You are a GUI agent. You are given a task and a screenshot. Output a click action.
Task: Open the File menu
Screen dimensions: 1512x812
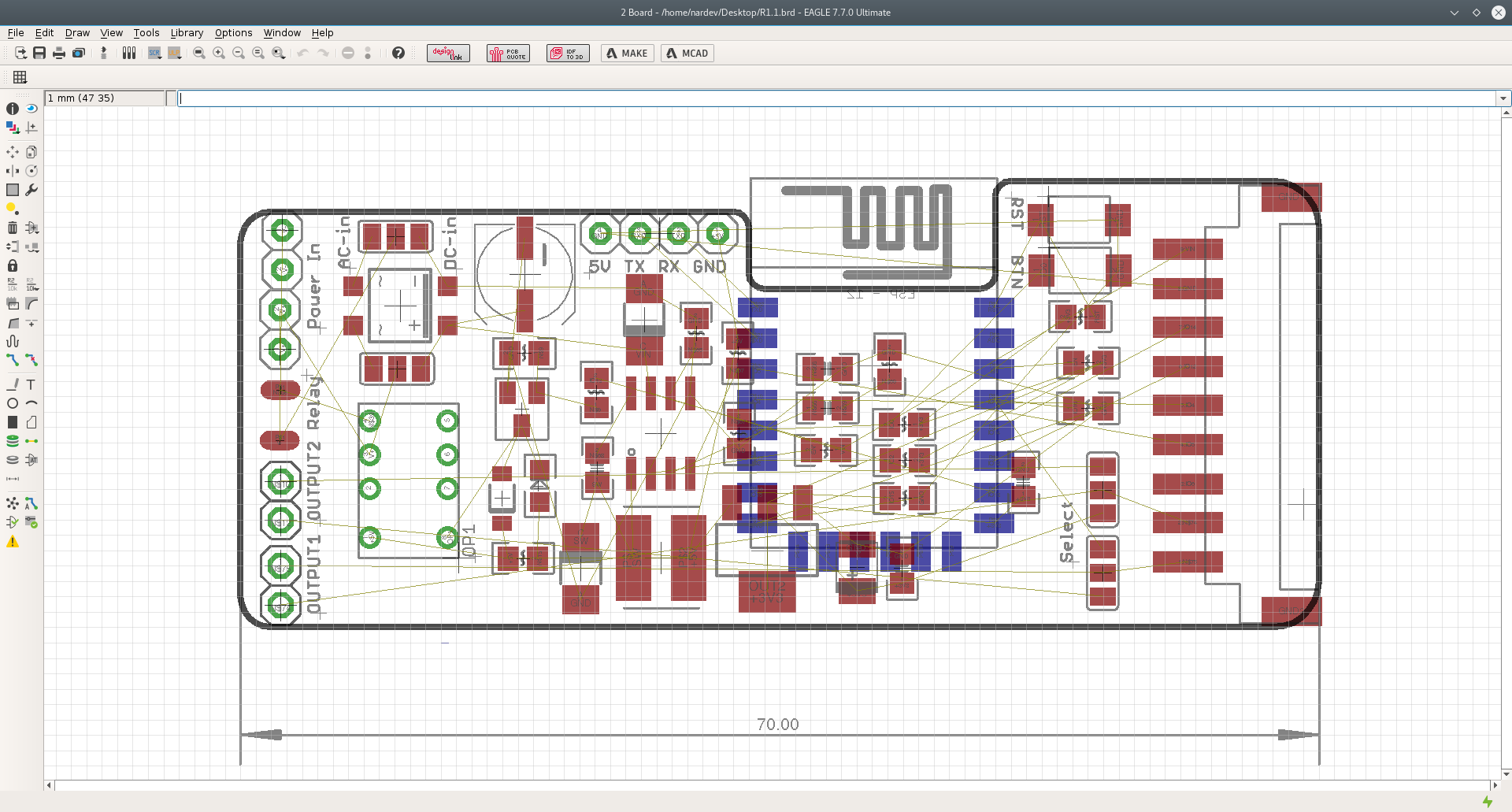[x=16, y=32]
